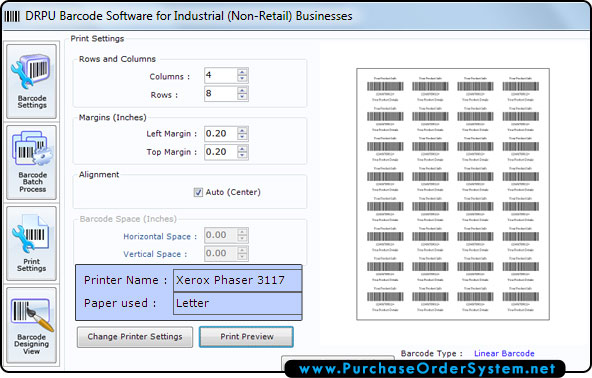Open the Barcode Batch Process panel
This screenshot has height=378, width=592.
pyautogui.click(x=31, y=162)
